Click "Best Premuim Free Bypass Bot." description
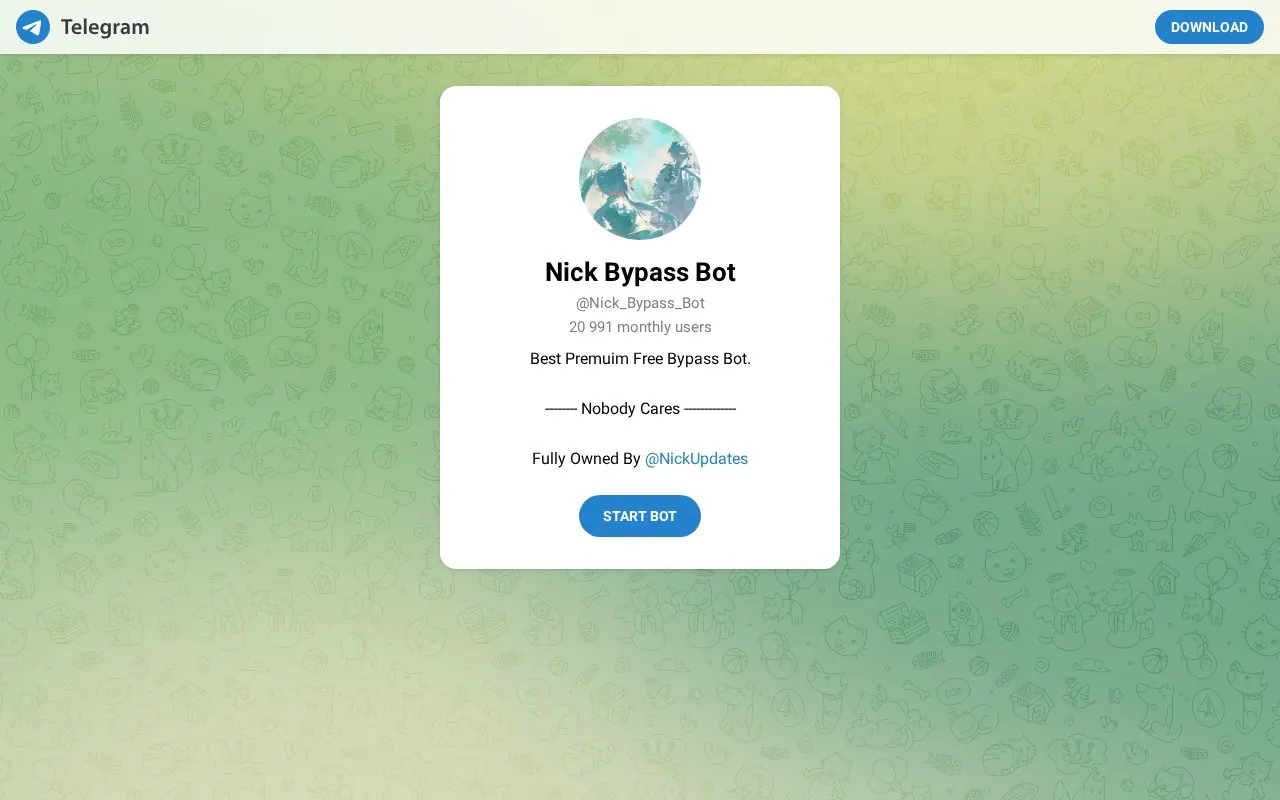The height and width of the screenshot is (800, 1280). coord(640,359)
